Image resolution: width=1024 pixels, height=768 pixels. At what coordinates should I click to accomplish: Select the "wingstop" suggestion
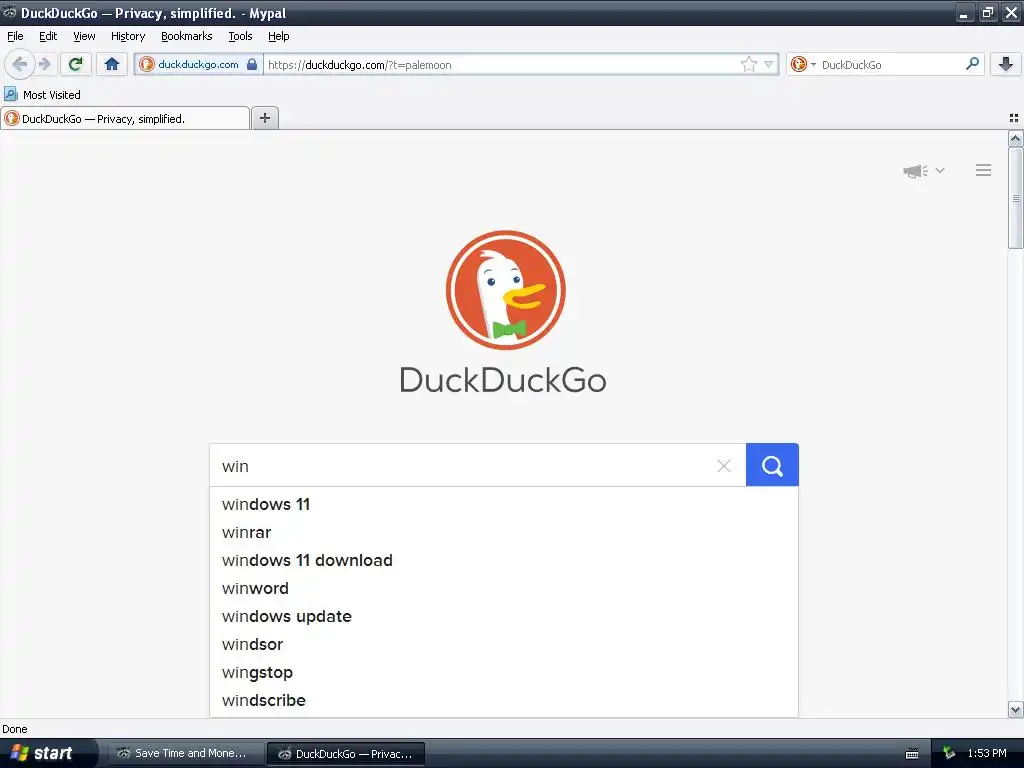coord(504,673)
